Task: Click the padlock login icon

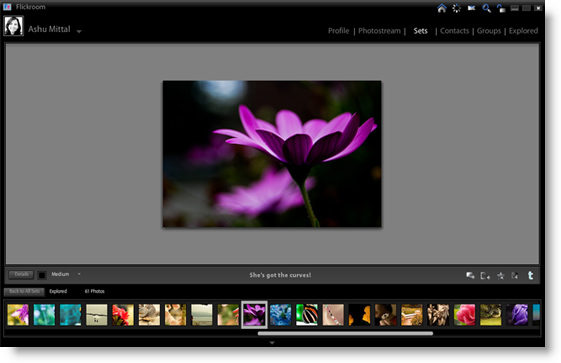Action: click(501, 8)
